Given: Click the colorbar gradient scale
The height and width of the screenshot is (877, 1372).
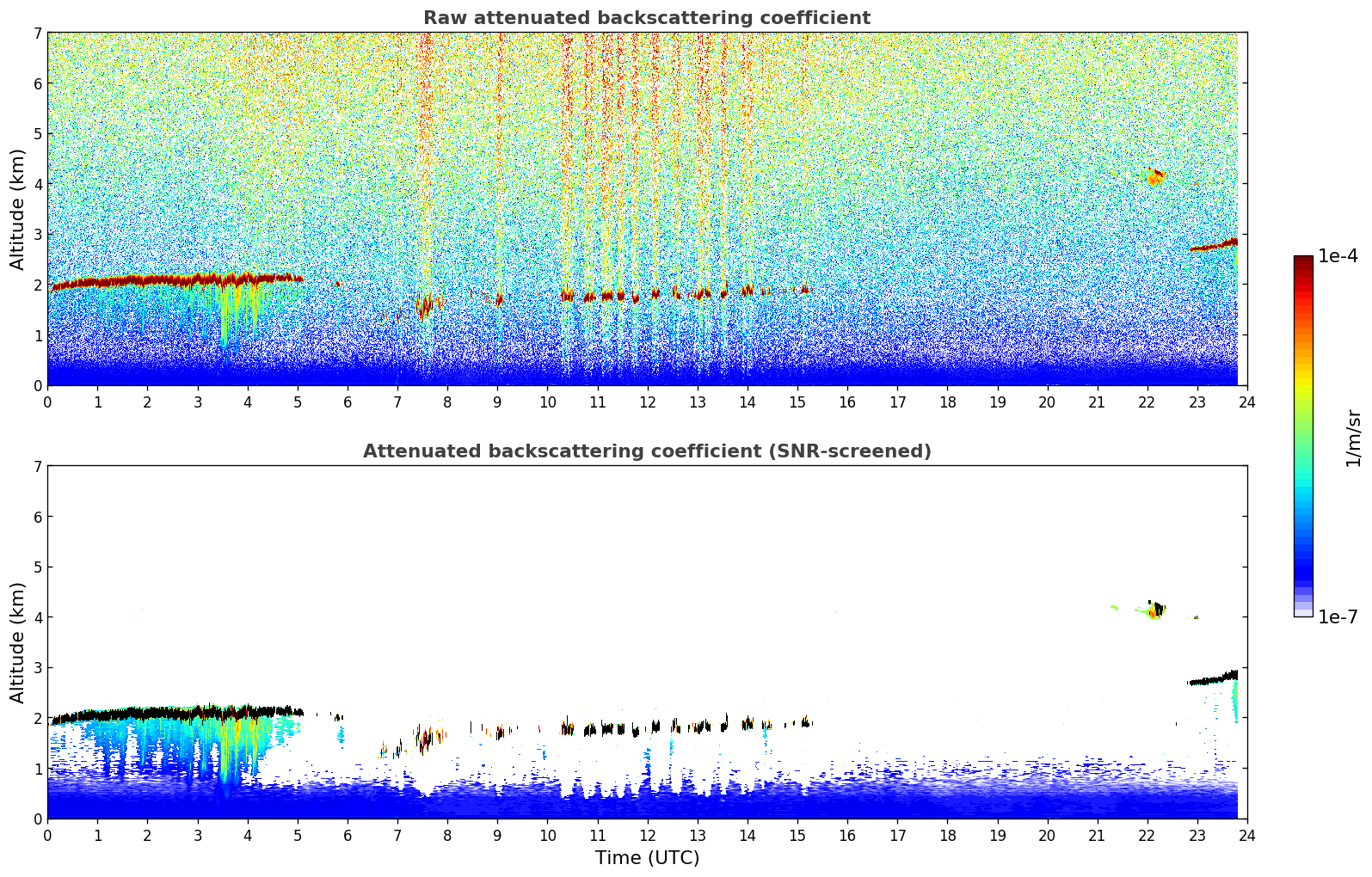Looking at the screenshot, I should click(1303, 436).
